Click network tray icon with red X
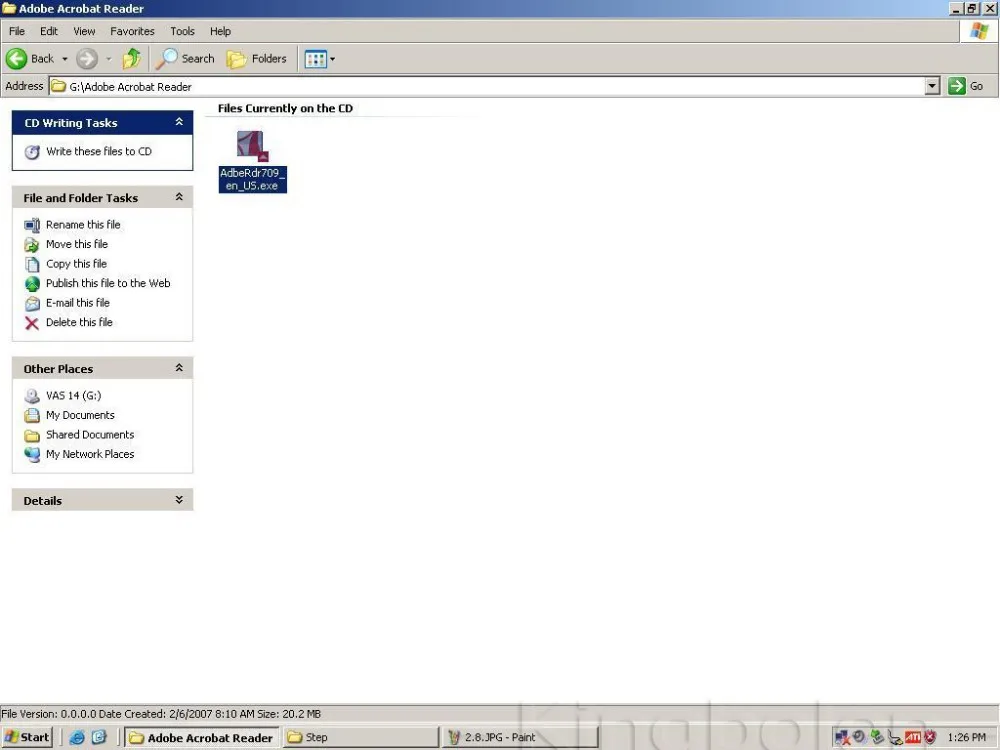Screen dimensions: 1000x750 tap(842, 738)
